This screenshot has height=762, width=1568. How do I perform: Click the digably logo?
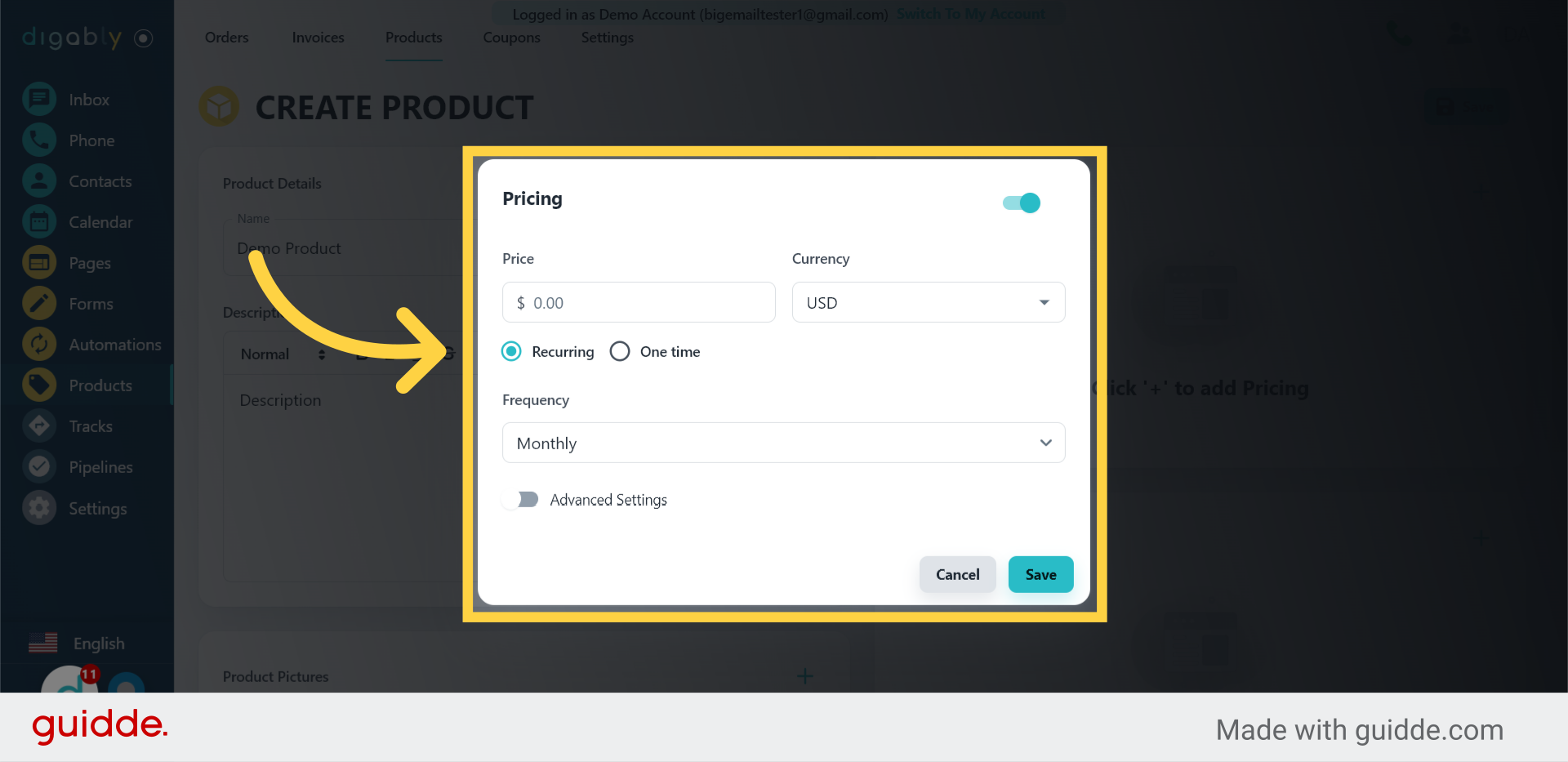[72, 38]
